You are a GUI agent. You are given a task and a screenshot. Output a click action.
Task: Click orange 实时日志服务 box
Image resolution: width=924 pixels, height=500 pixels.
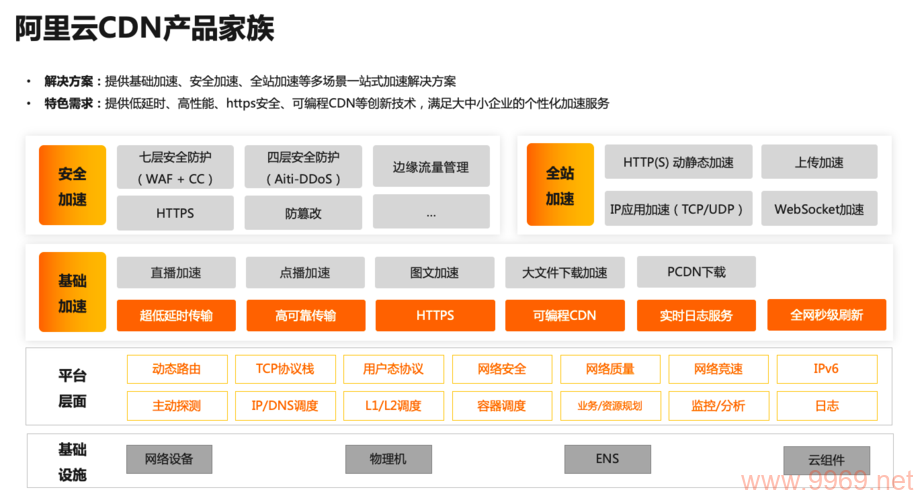pyautogui.click(x=696, y=315)
